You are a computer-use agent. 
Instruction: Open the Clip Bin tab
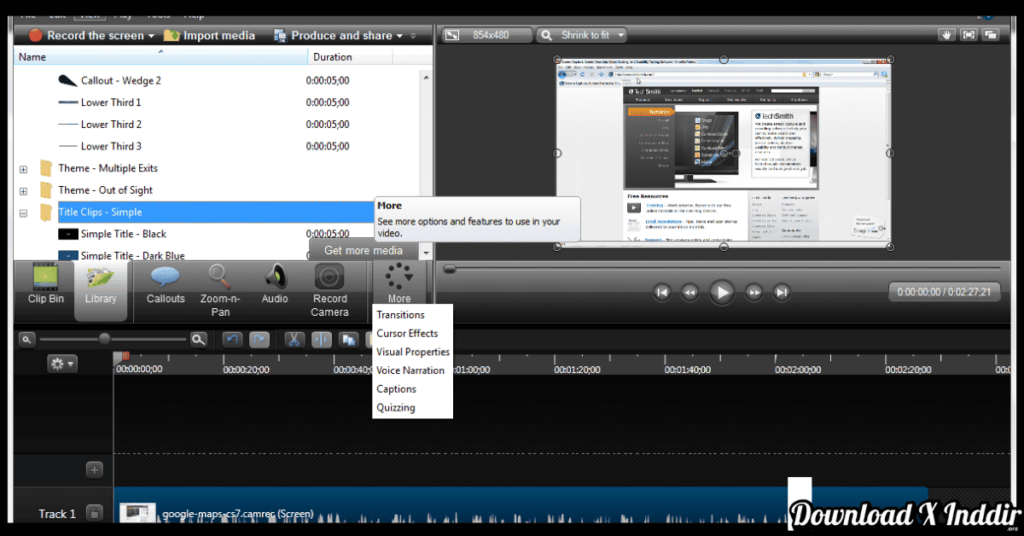(46, 285)
